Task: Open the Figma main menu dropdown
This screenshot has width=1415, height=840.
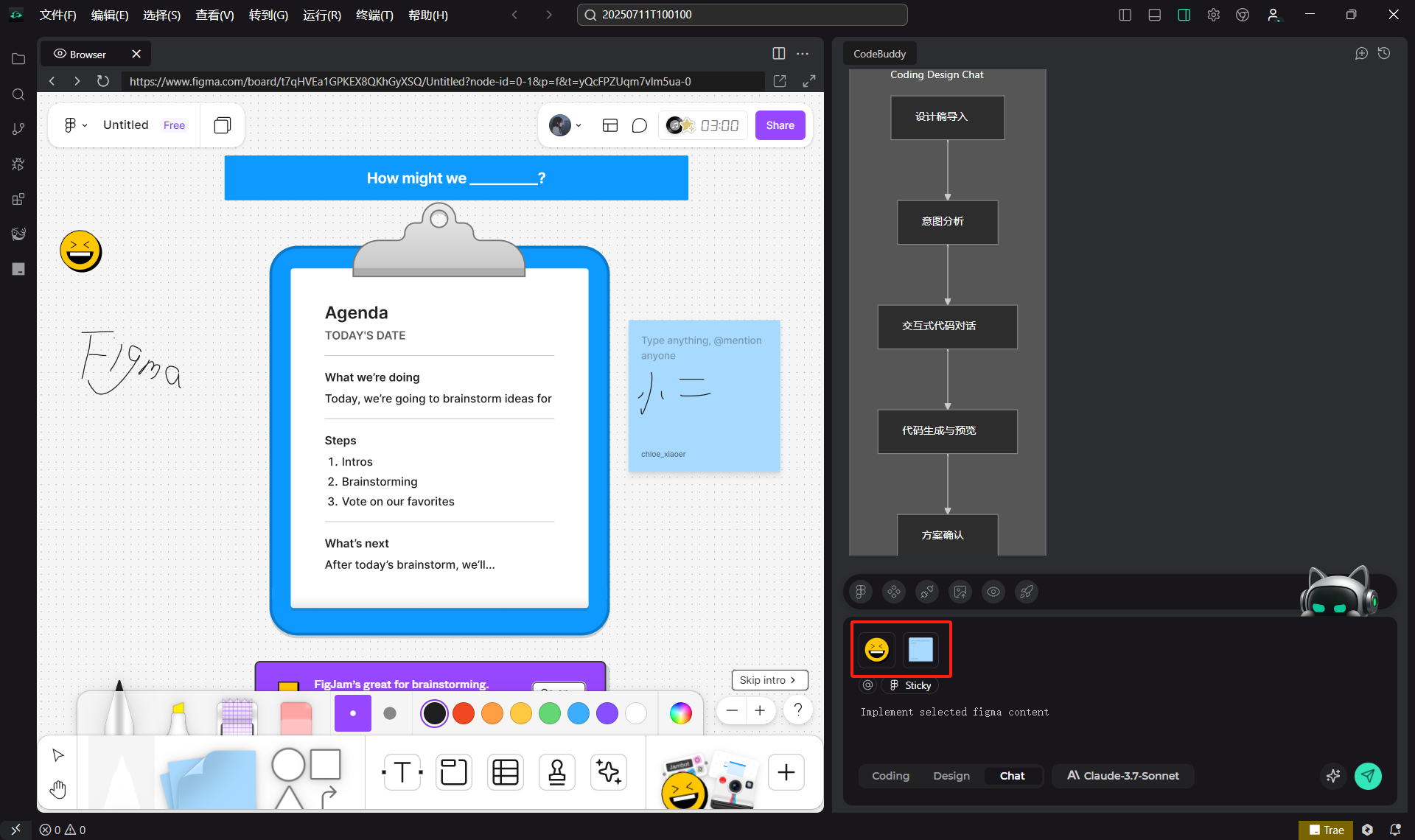Action: [75, 125]
